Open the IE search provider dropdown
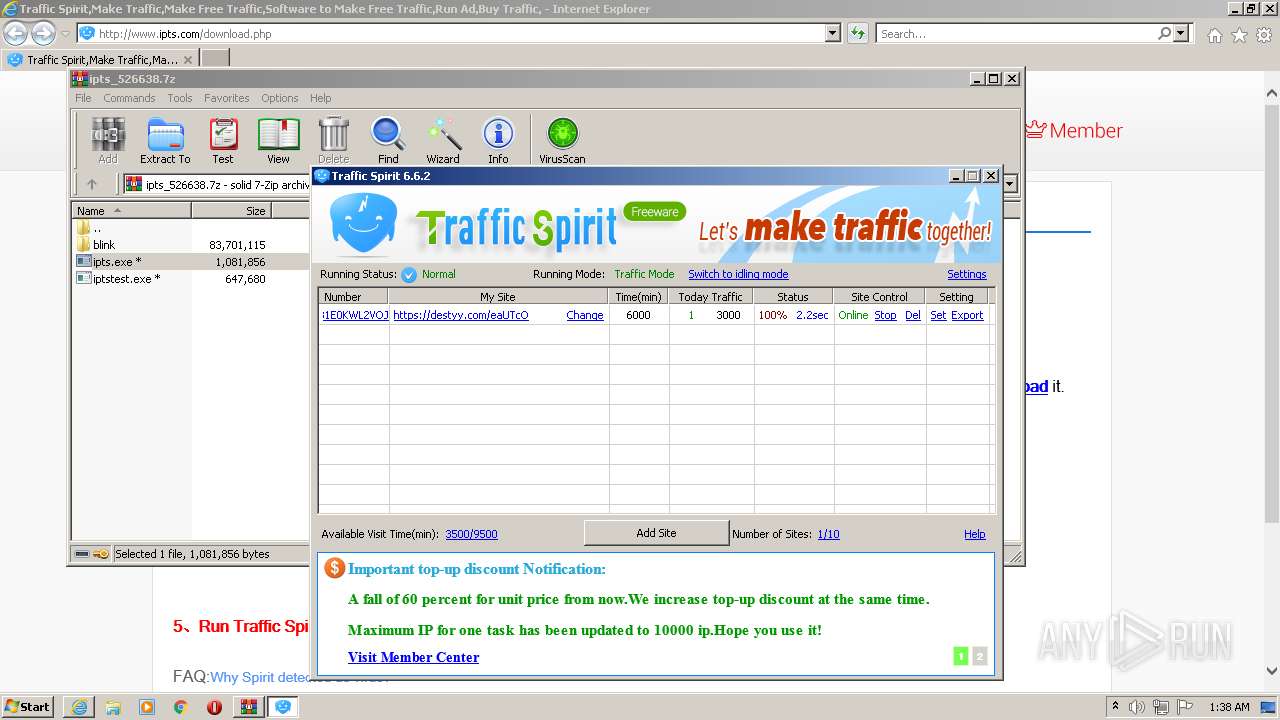The image size is (1280, 720). [x=1181, y=33]
